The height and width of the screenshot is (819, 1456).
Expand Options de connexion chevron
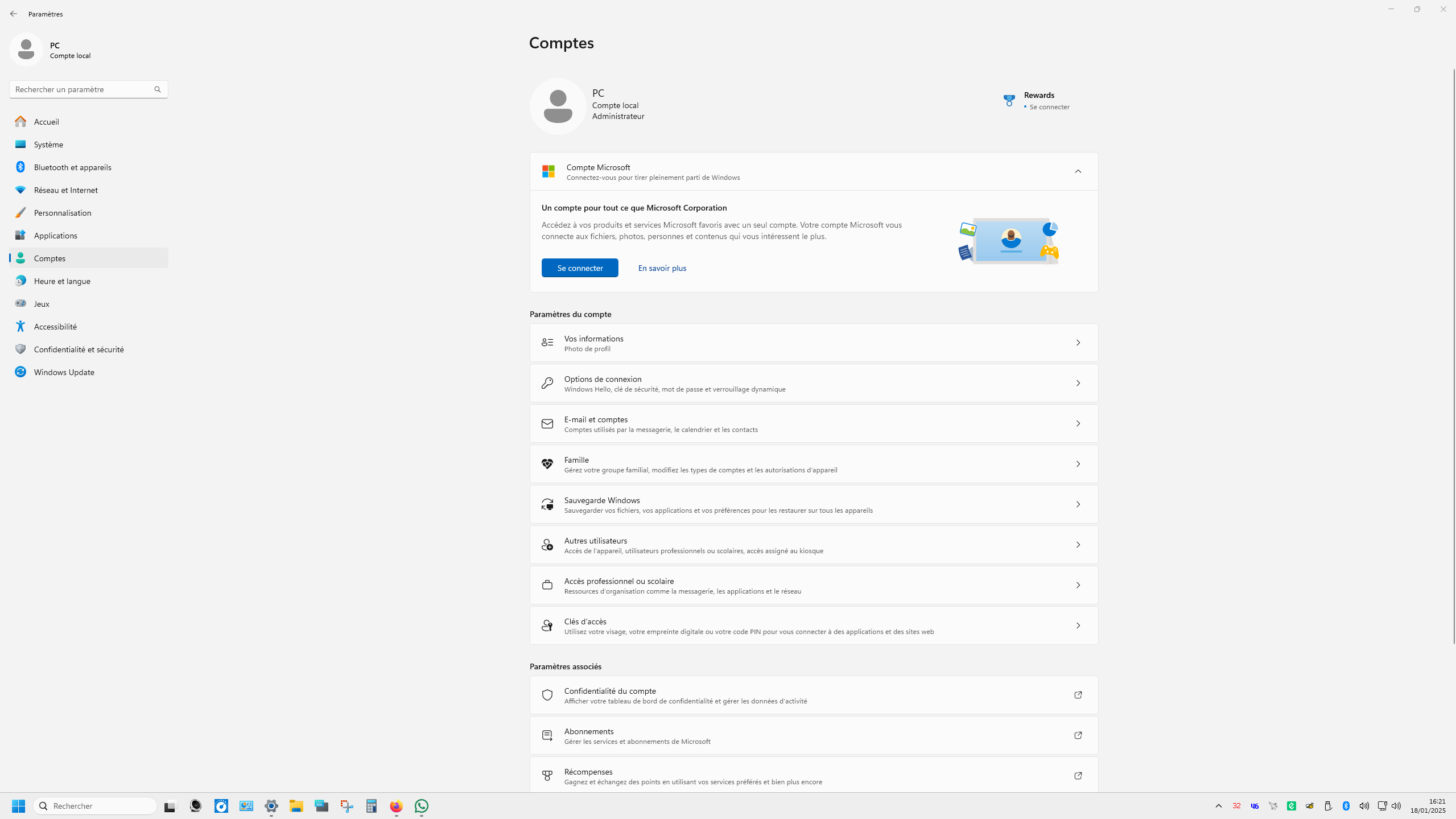pyautogui.click(x=1078, y=383)
